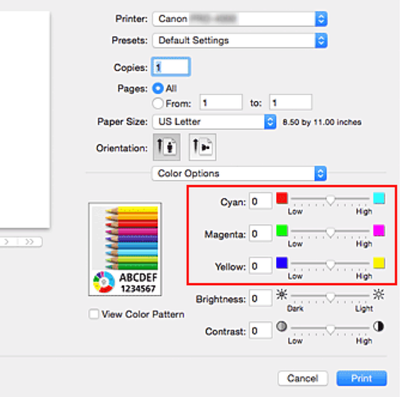This screenshot has height=397, width=400.
Task: Open the Printer dropdown
Action: (240, 19)
